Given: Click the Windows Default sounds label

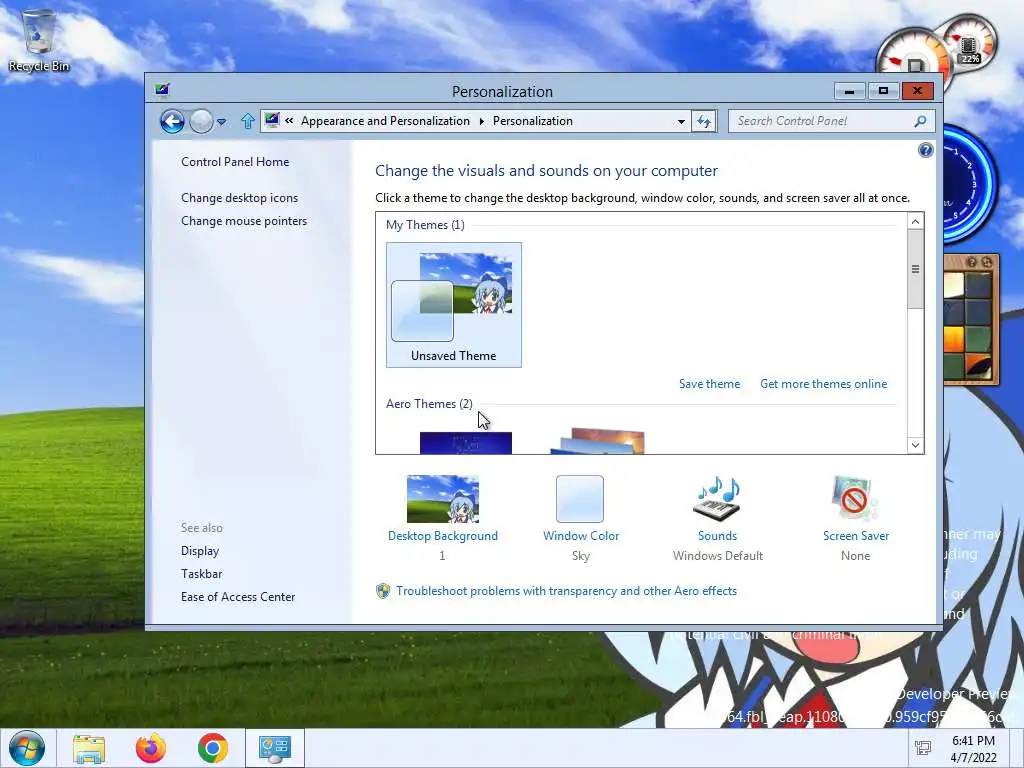Looking at the screenshot, I should point(718,556).
